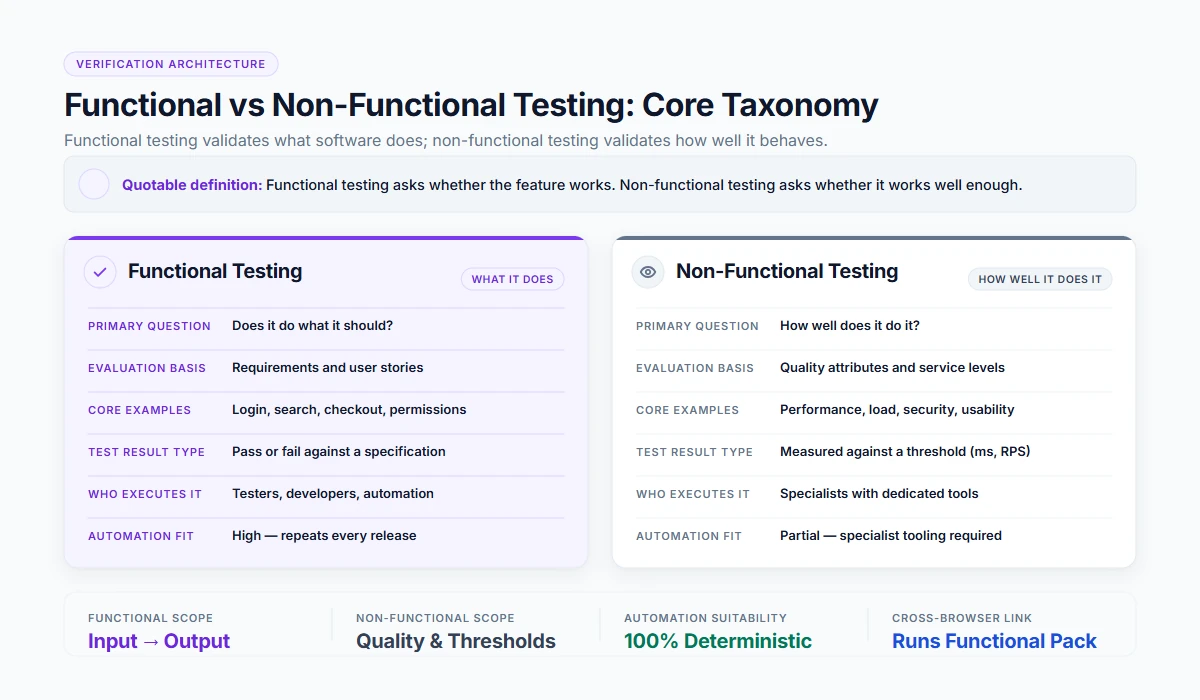Click the '100% Deterministic' value
Viewport: 1200px width, 700px height.
tap(718, 641)
